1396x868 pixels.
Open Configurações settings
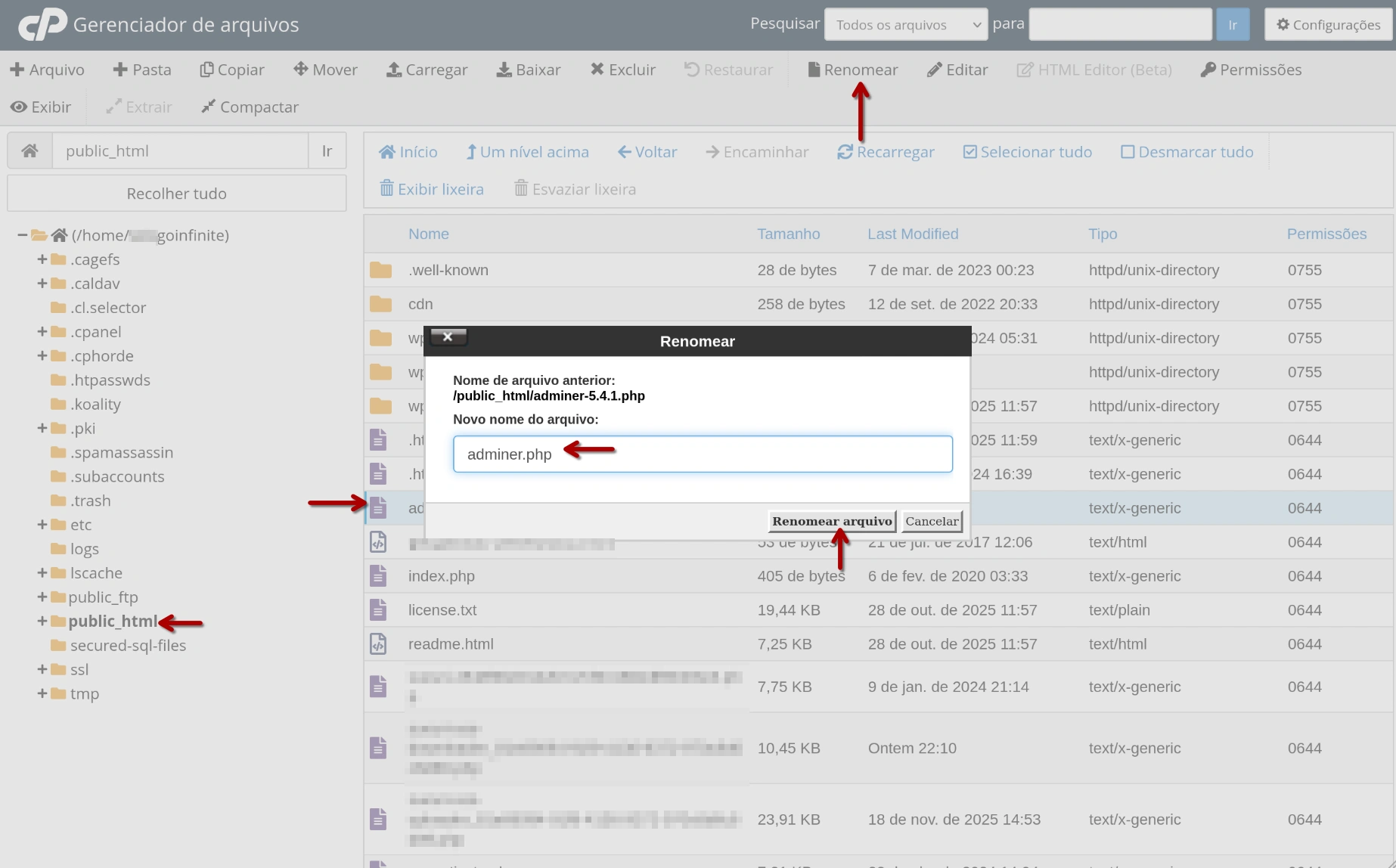(x=1327, y=24)
